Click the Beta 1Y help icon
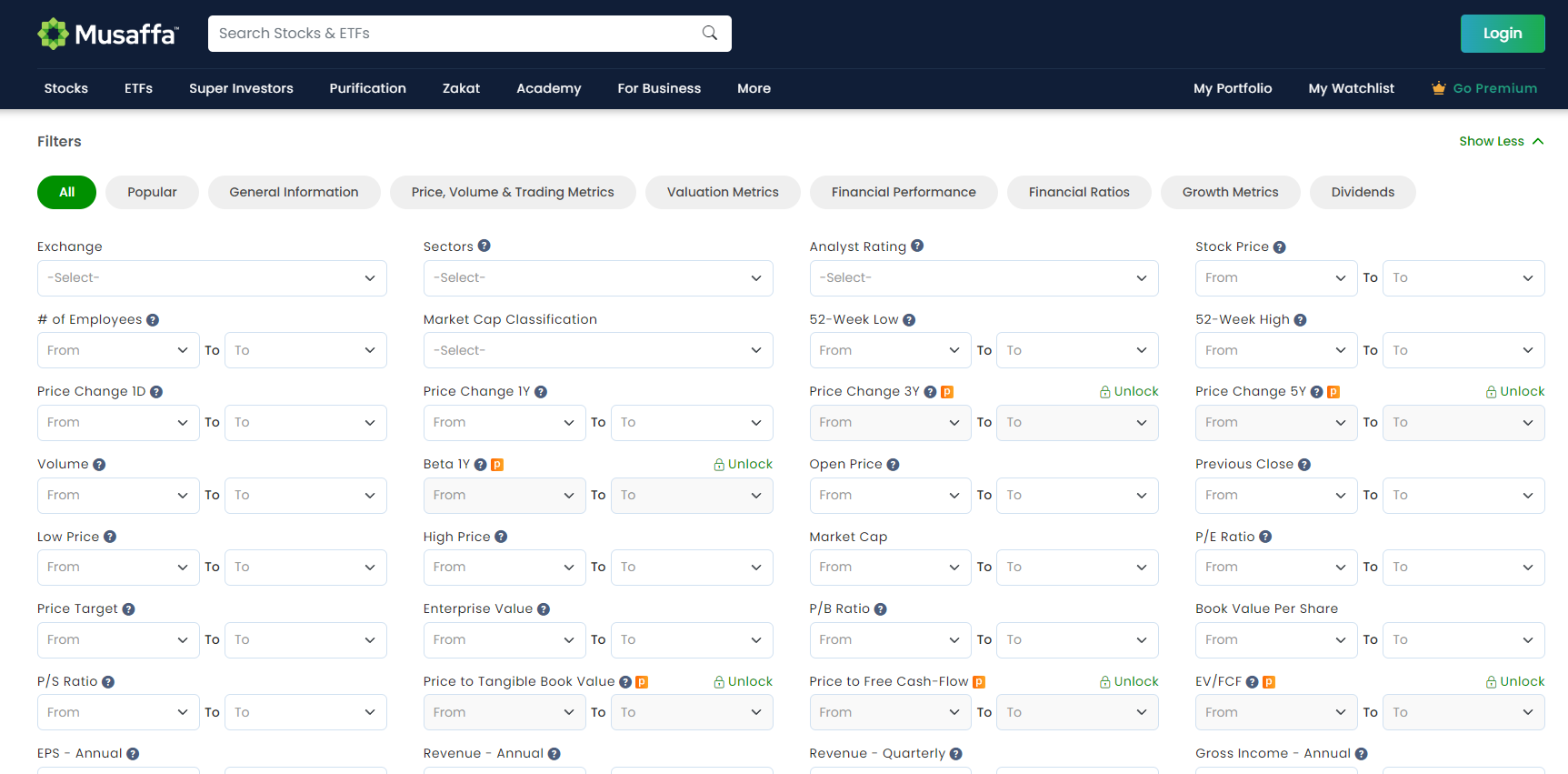The width and height of the screenshot is (1568, 774). point(480,465)
